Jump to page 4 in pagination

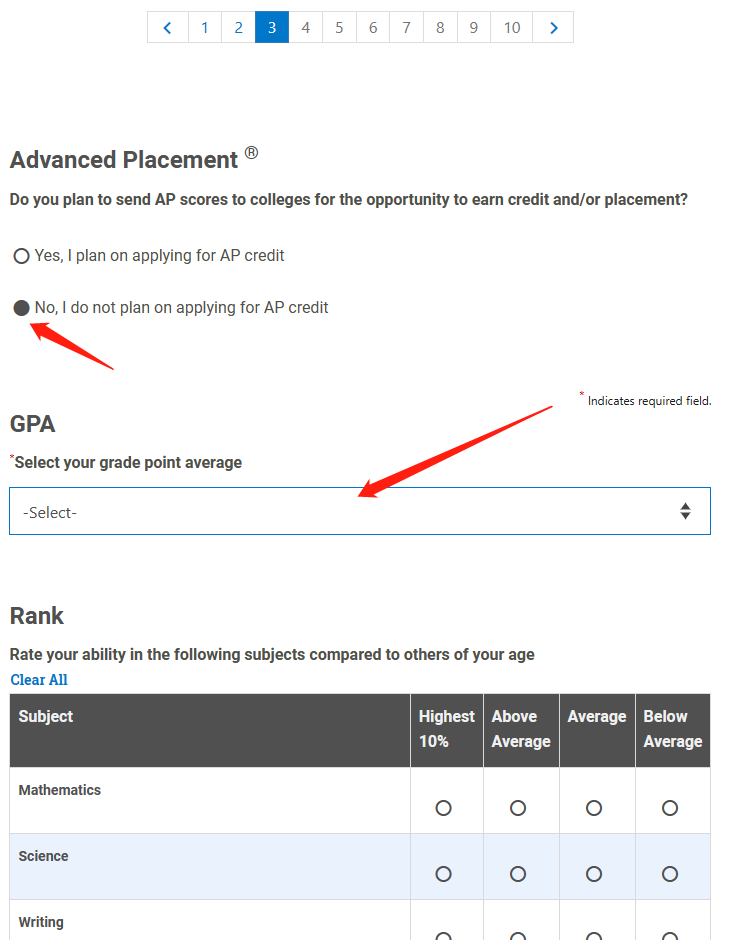[x=306, y=27]
